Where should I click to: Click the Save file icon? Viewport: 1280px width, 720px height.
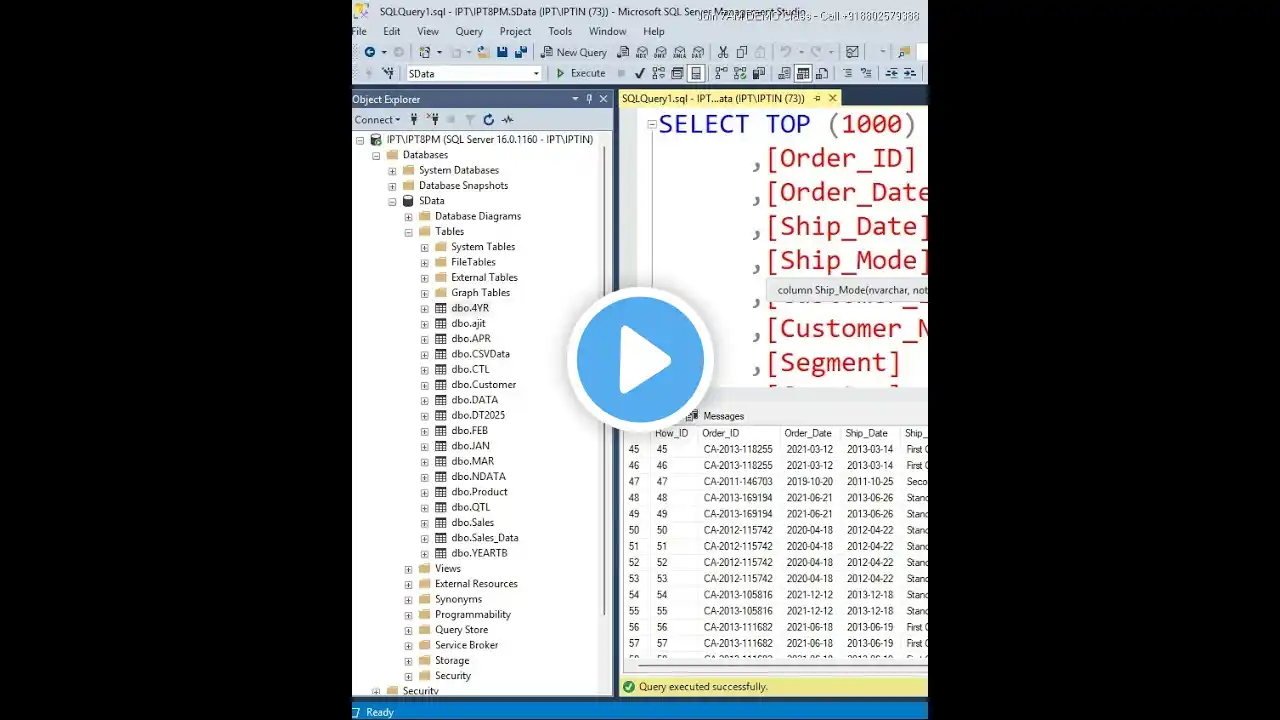coord(503,52)
